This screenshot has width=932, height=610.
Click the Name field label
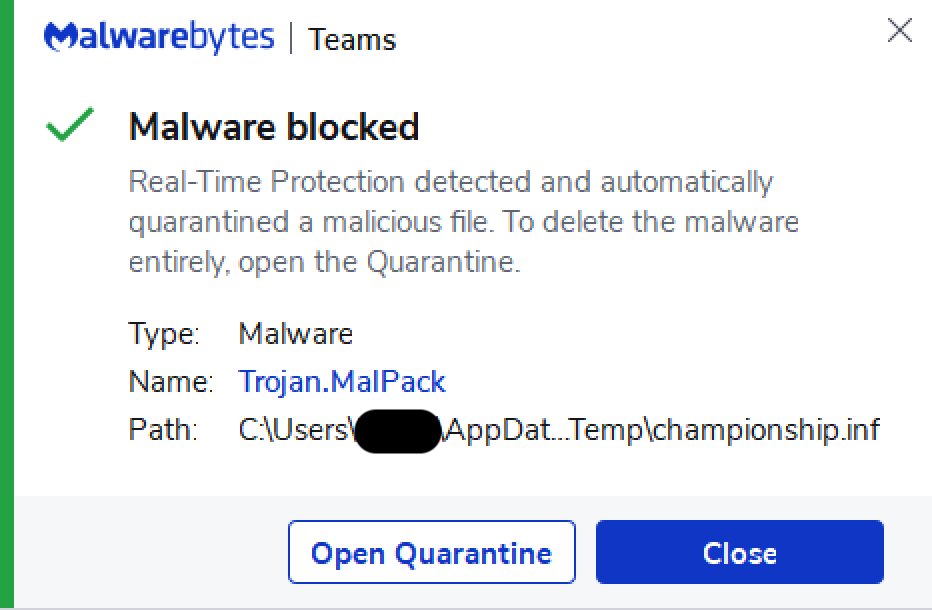click(170, 381)
